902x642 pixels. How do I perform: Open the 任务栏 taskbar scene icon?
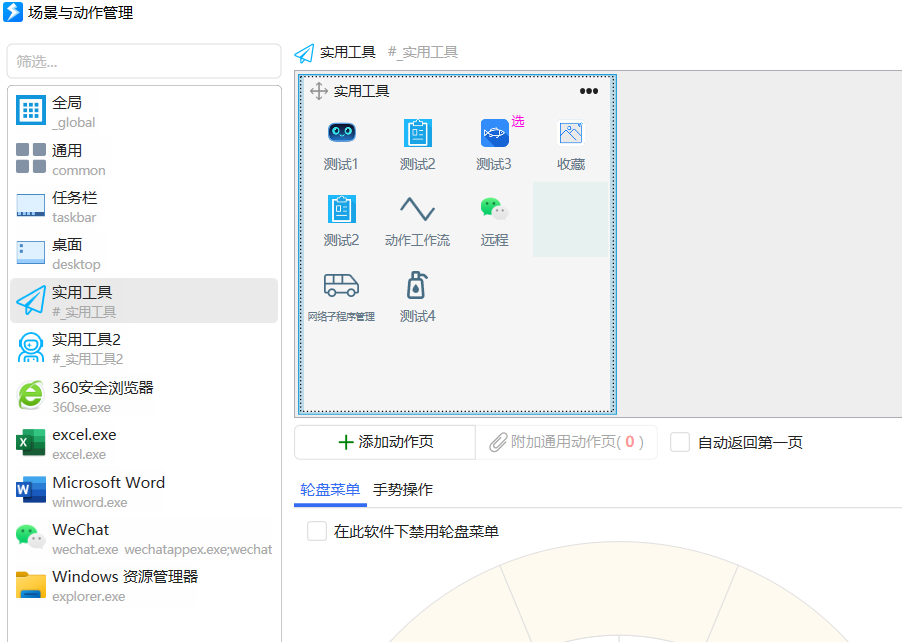30,205
